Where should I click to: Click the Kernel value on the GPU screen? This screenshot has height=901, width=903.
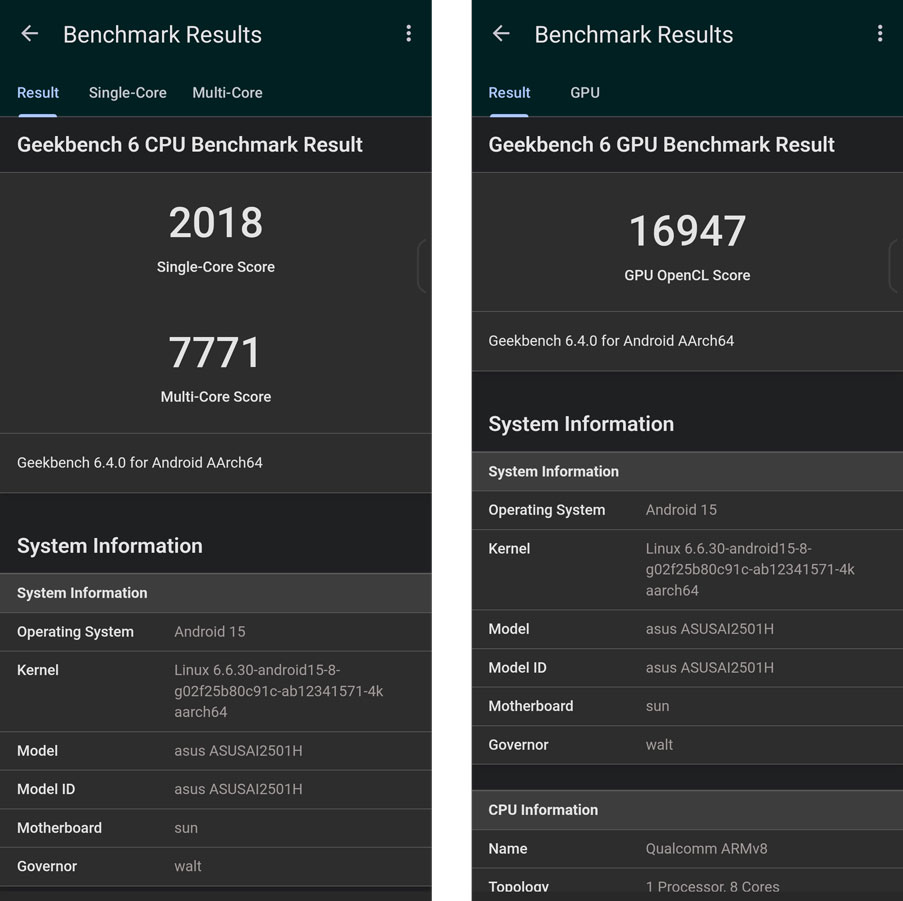tap(750, 569)
